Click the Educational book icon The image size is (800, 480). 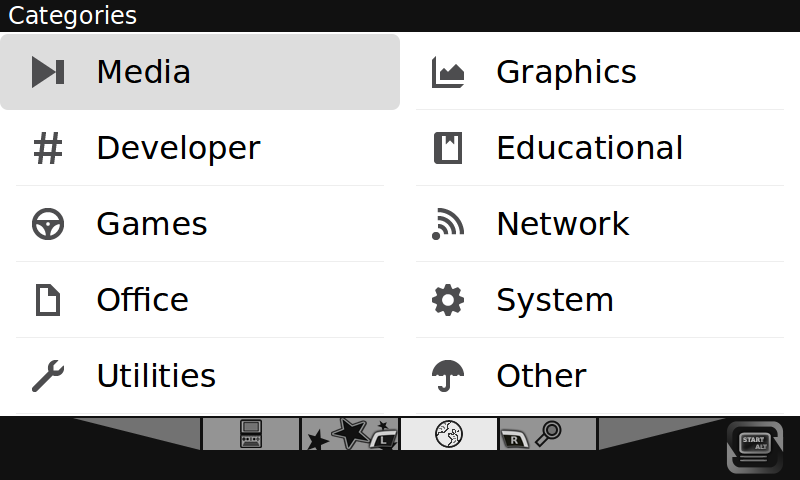(448, 148)
